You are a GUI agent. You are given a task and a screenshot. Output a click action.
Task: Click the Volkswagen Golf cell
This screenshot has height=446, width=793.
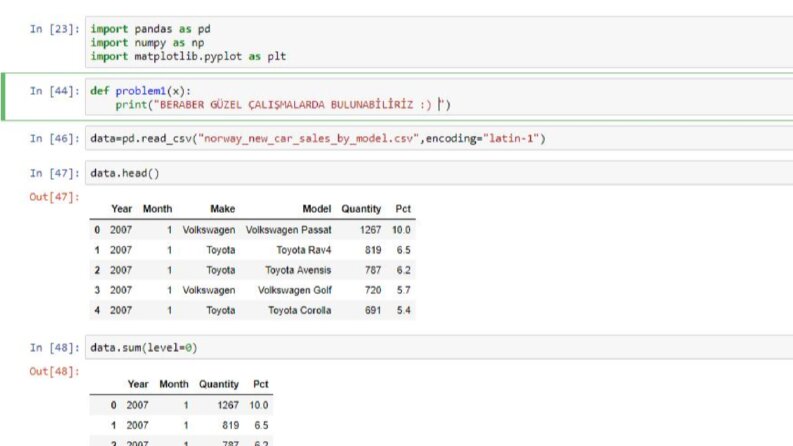[x=295, y=290]
